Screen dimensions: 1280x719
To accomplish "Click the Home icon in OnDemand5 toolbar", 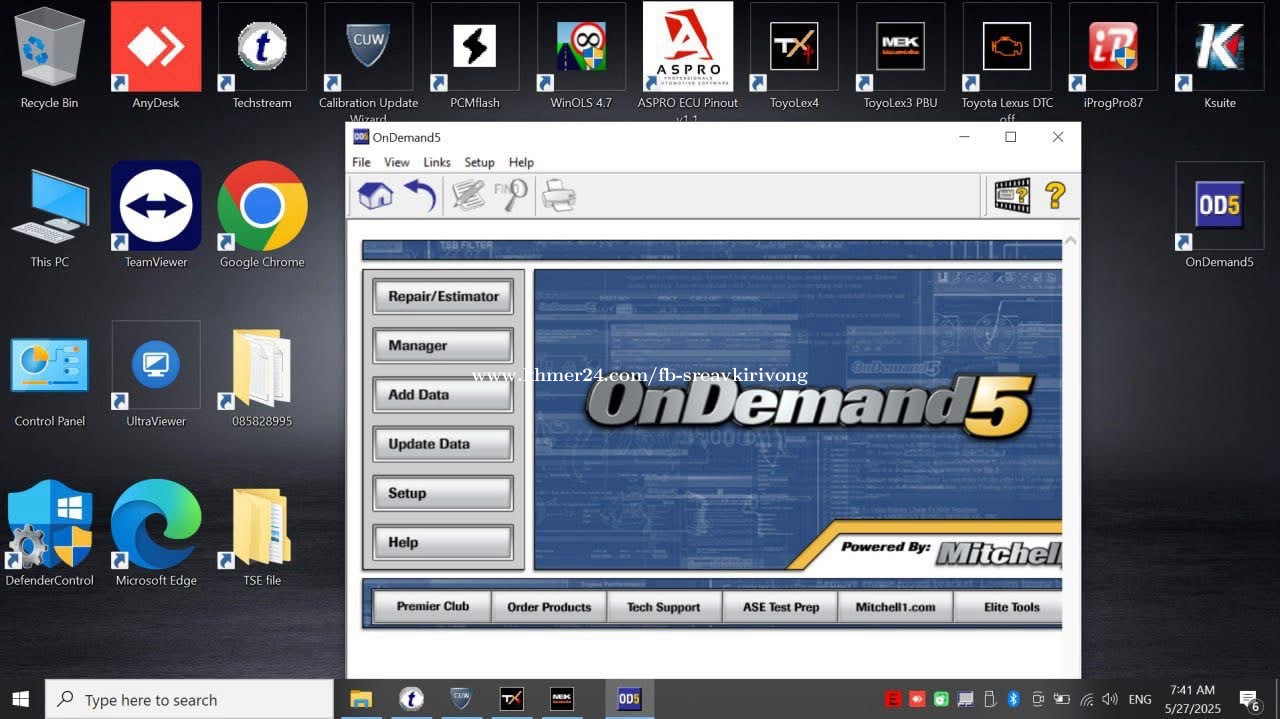I will tap(375, 195).
